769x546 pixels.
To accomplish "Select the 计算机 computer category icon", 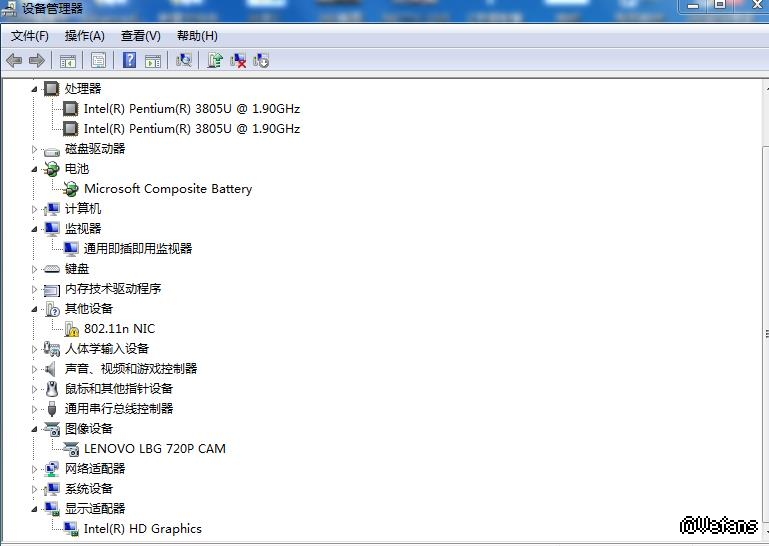I will point(51,209).
